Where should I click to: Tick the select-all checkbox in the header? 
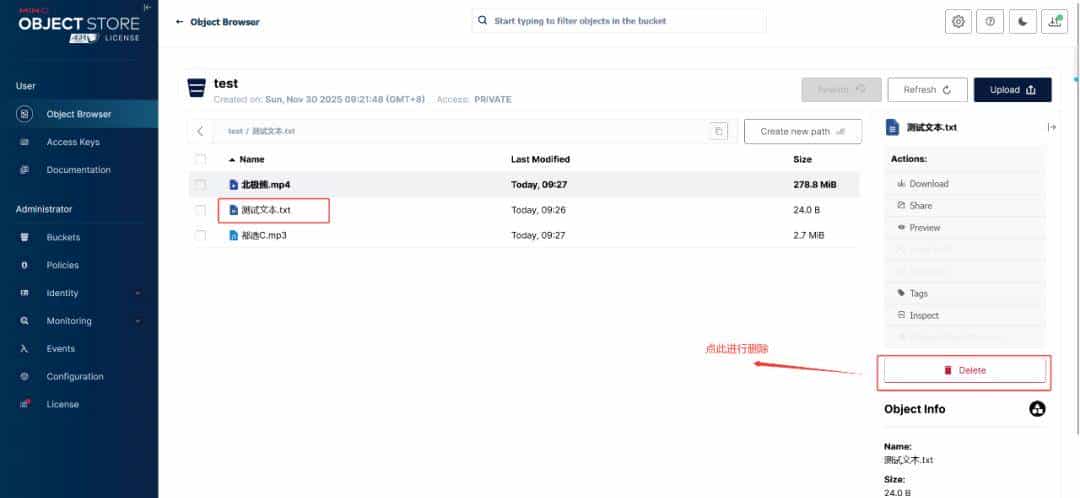click(x=200, y=159)
